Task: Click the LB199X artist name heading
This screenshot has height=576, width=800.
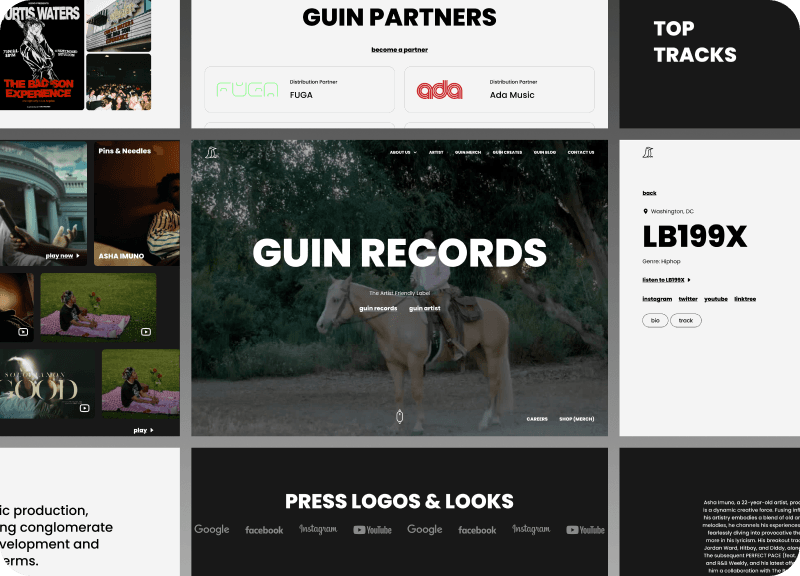Action: pyautogui.click(x=694, y=236)
